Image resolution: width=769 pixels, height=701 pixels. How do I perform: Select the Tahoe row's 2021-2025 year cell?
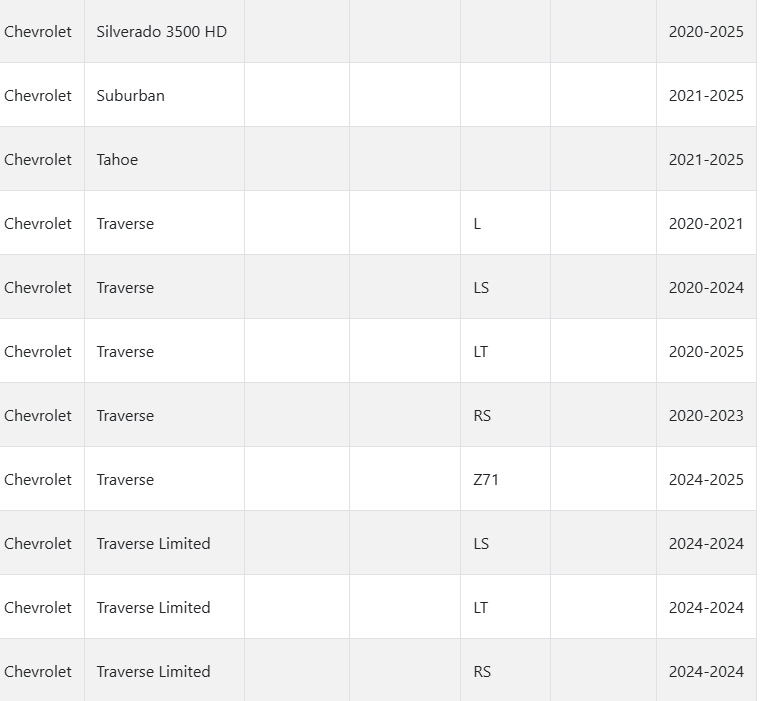pyautogui.click(x=706, y=160)
